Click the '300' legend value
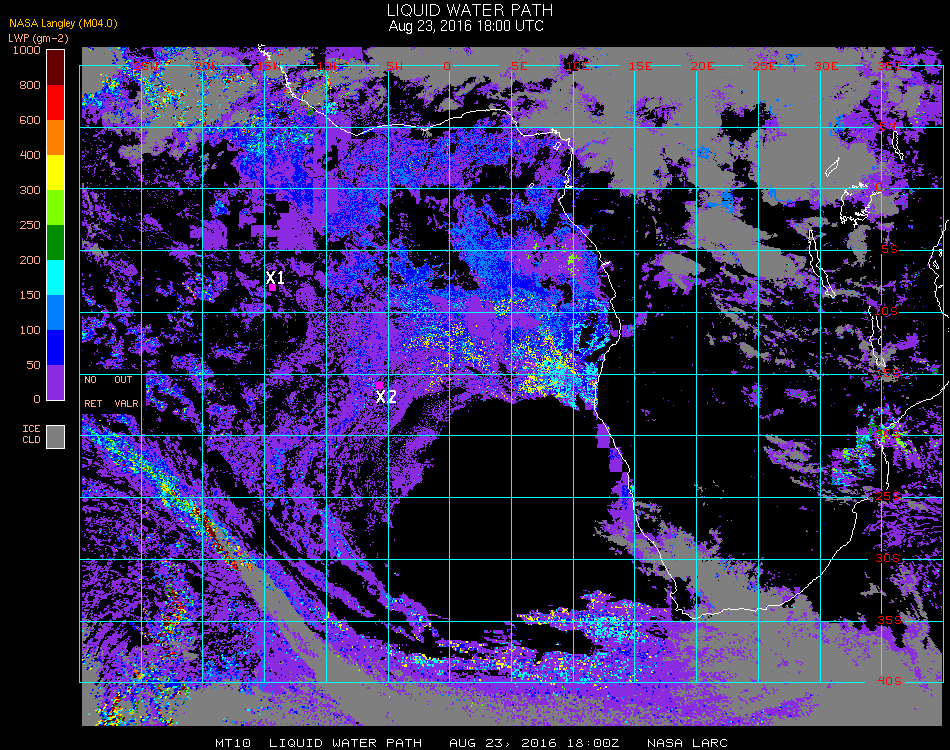950x750 pixels. pyautogui.click(x=30, y=190)
